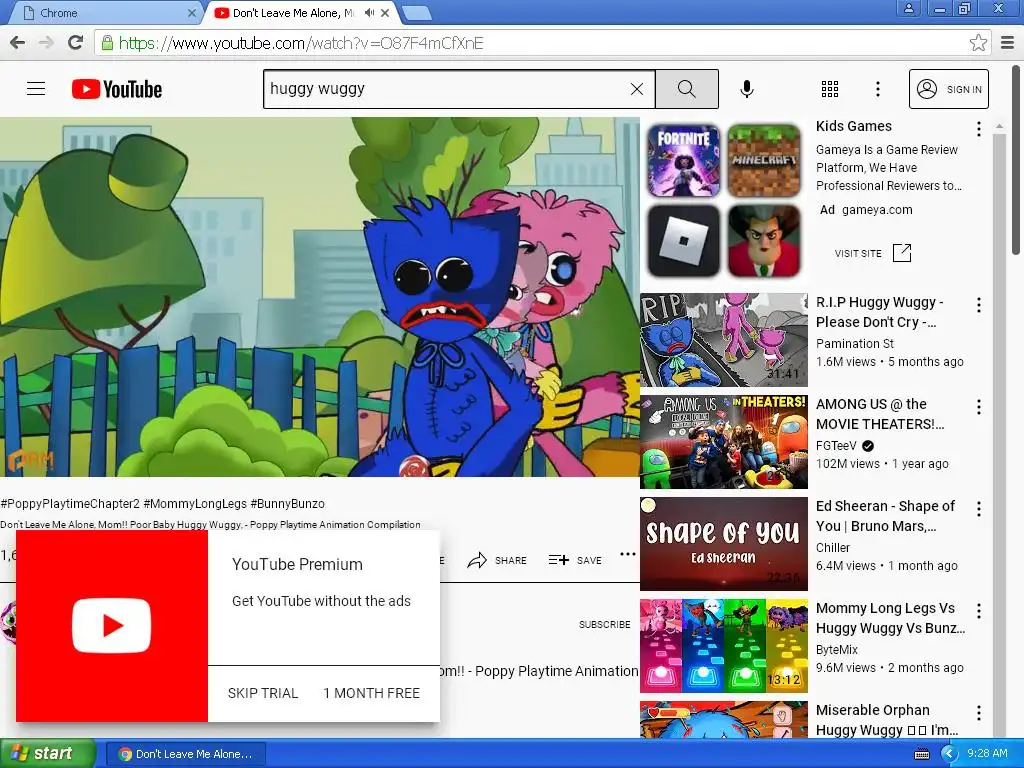This screenshot has width=1024, height=768.
Task: Clear the search box with the X
Action: pos(637,89)
